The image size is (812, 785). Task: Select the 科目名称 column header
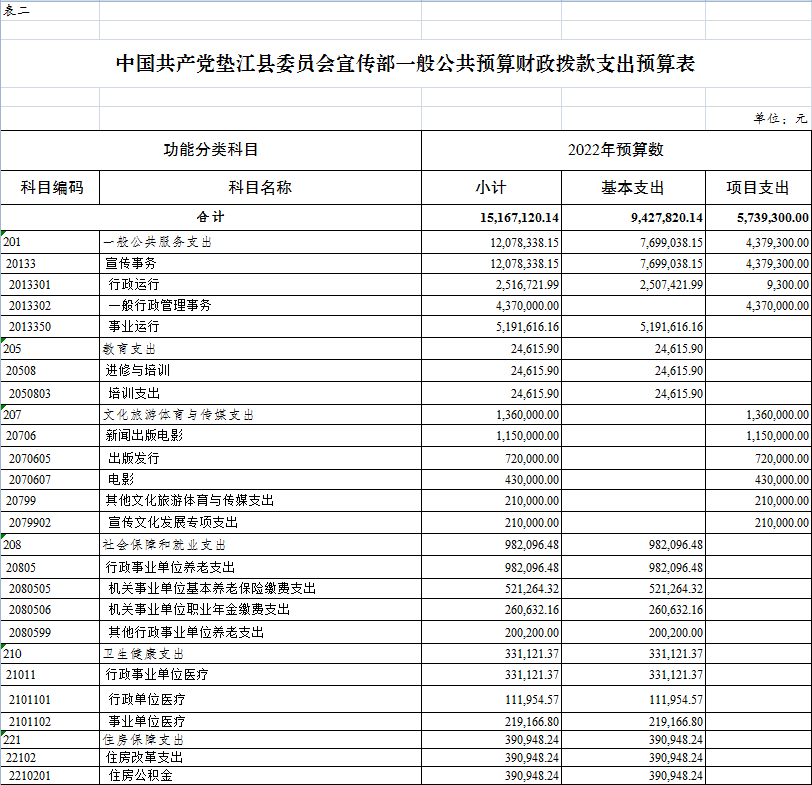[260, 187]
